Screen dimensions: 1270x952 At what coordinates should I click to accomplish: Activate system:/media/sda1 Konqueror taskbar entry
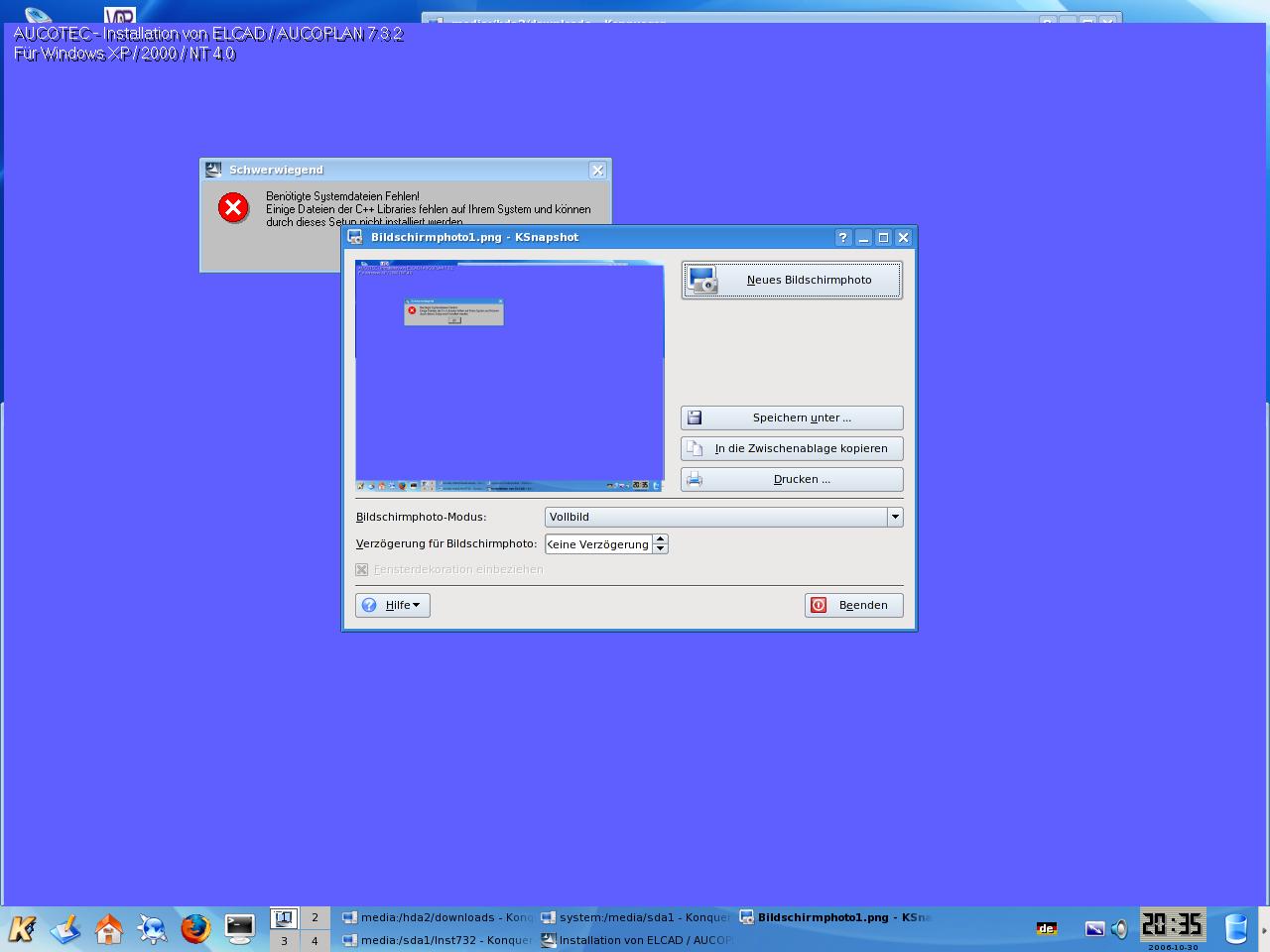636,917
